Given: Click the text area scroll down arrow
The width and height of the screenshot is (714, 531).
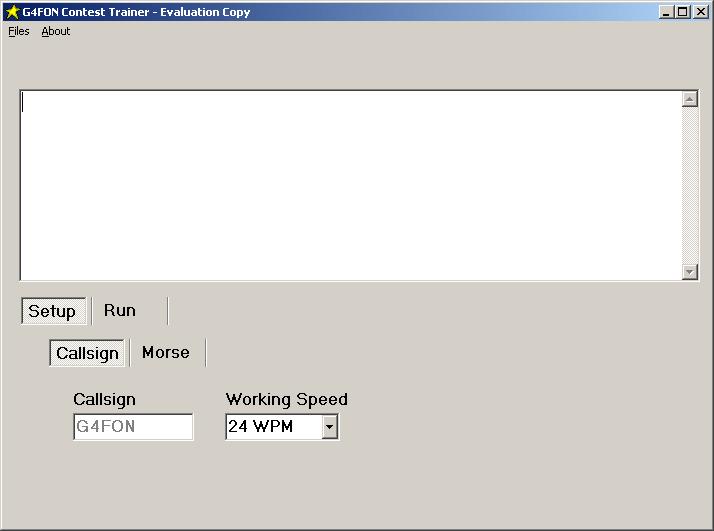Looking at the screenshot, I should (690, 272).
